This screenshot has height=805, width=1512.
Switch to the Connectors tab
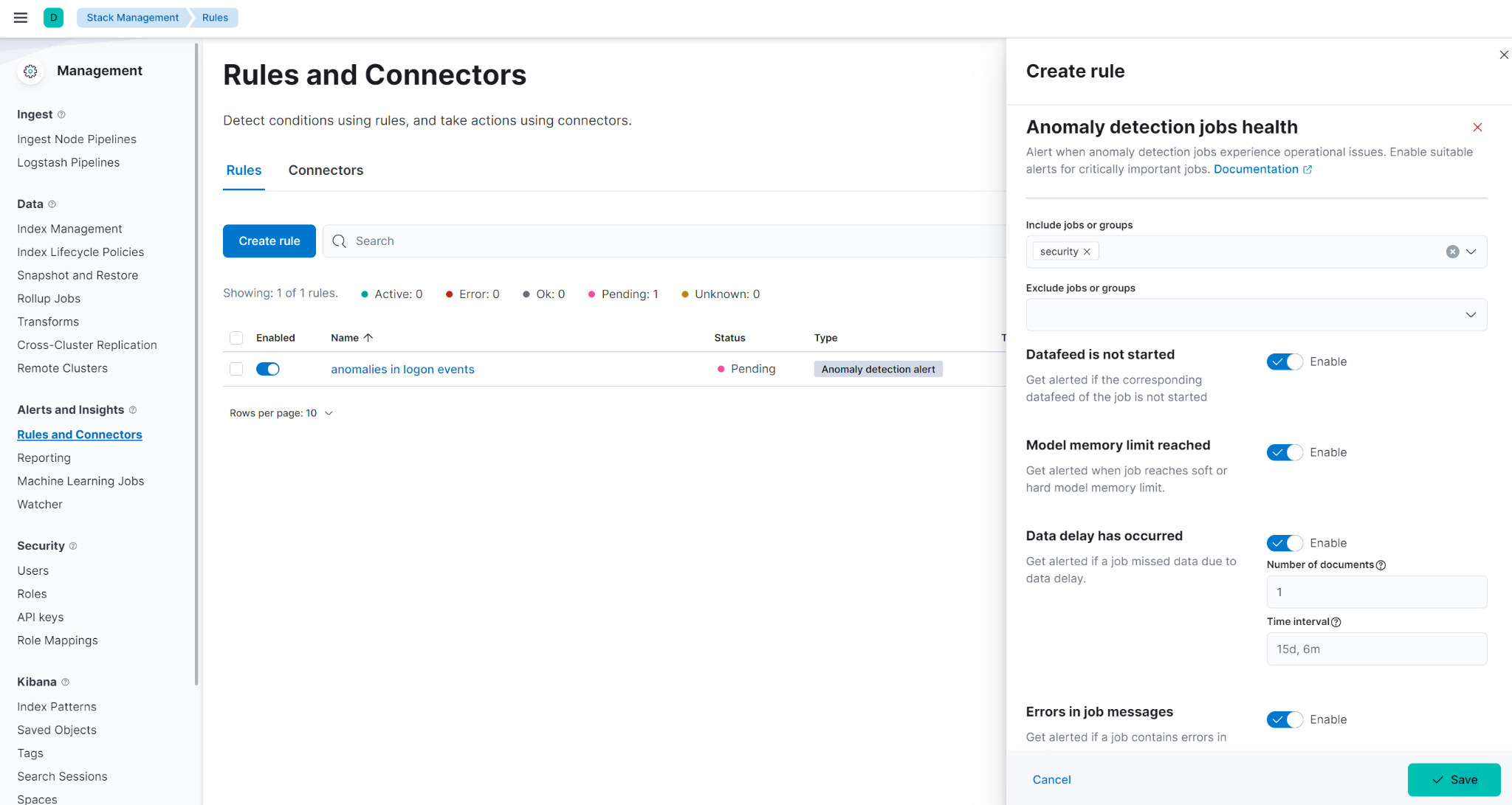click(x=326, y=170)
